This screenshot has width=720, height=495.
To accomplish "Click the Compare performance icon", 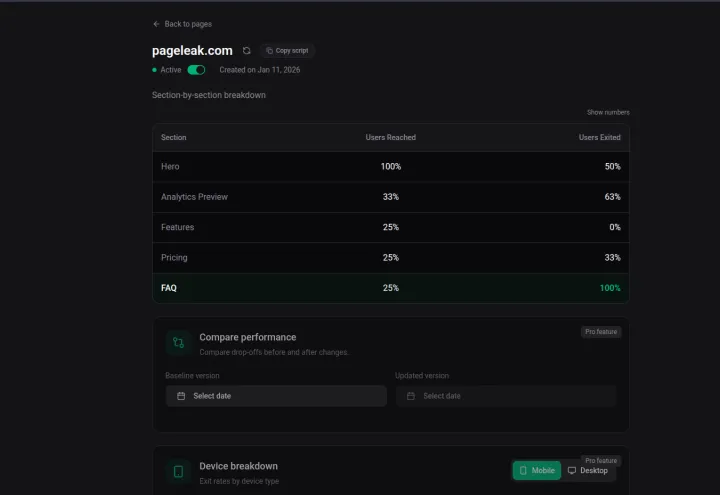I will pyautogui.click(x=179, y=343).
